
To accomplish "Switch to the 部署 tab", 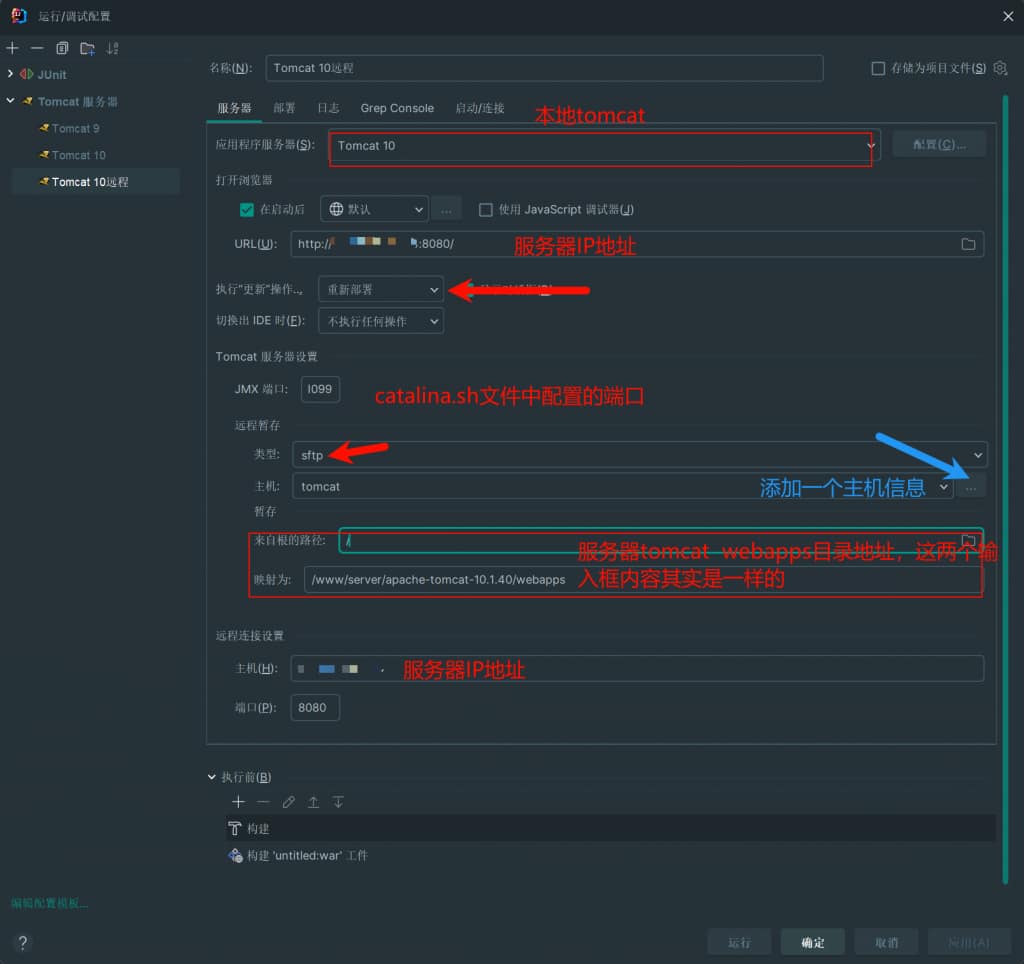I will 284,108.
